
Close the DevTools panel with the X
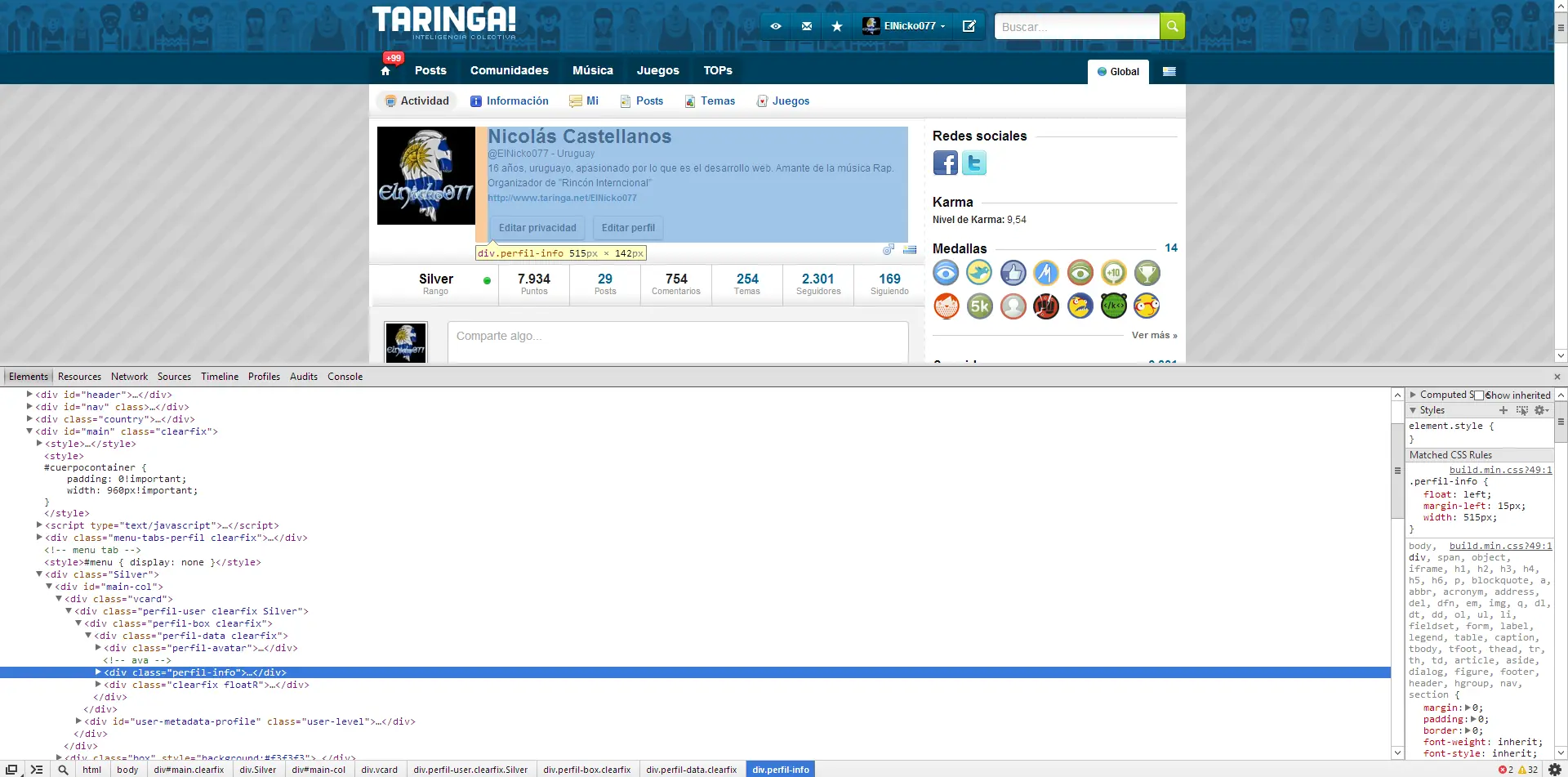[x=1557, y=377]
